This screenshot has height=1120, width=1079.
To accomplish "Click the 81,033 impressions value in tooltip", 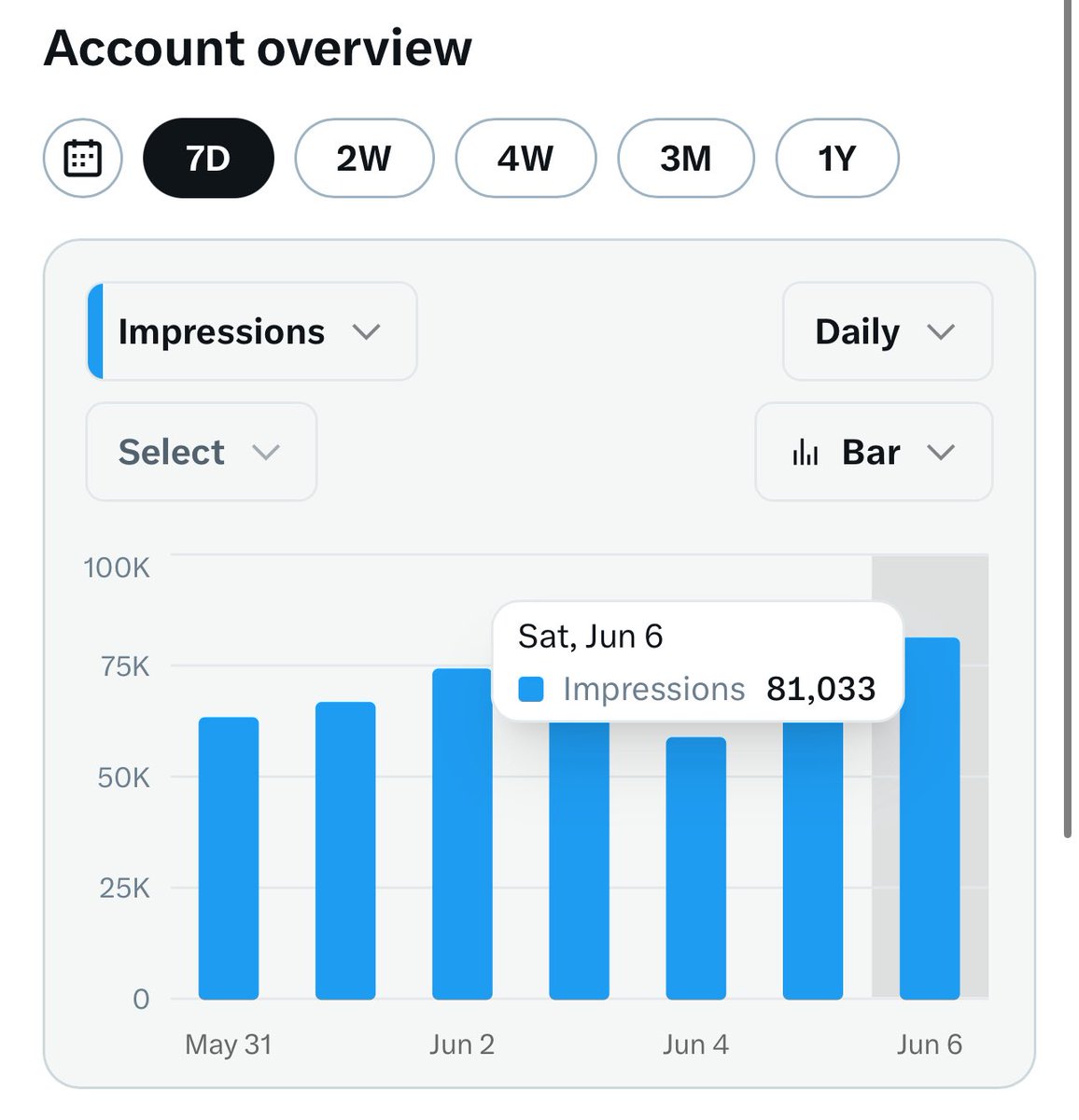I will (821, 689).
